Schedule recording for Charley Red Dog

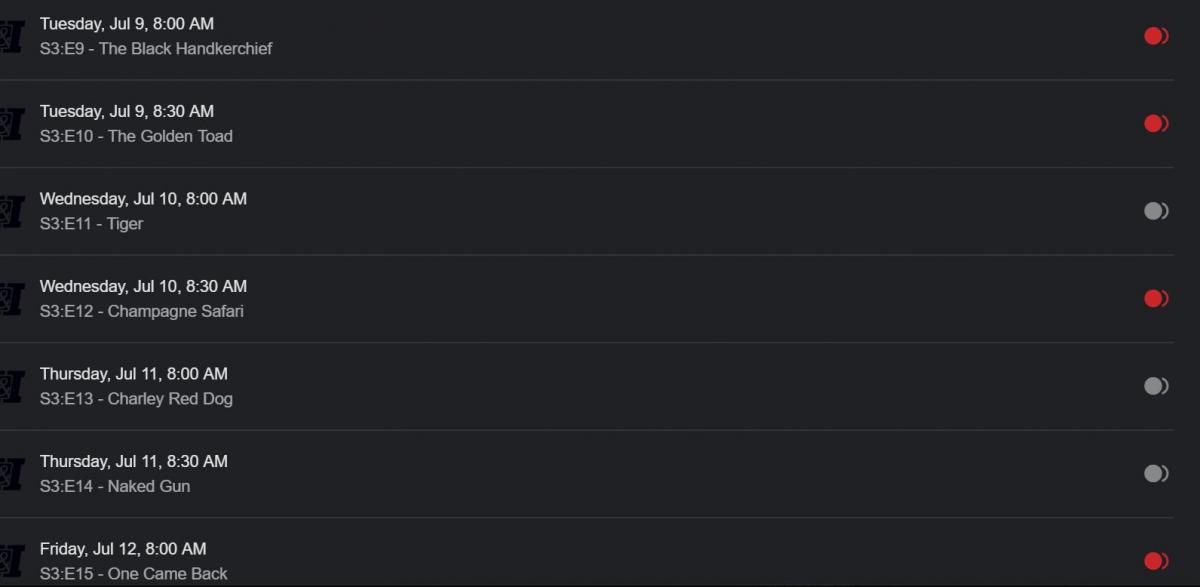click(x=1156, y=386)
